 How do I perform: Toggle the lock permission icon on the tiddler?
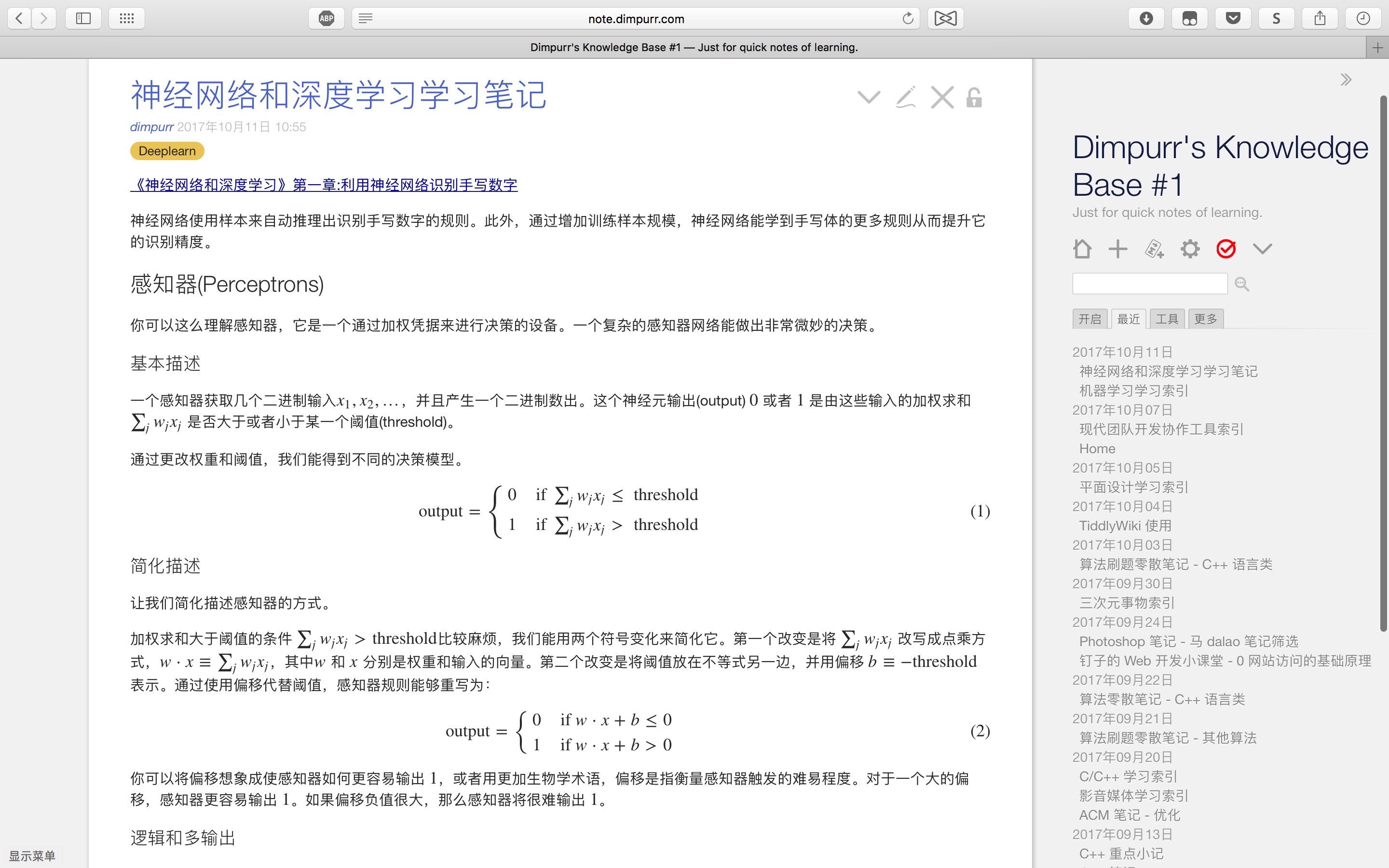(974, 97)
